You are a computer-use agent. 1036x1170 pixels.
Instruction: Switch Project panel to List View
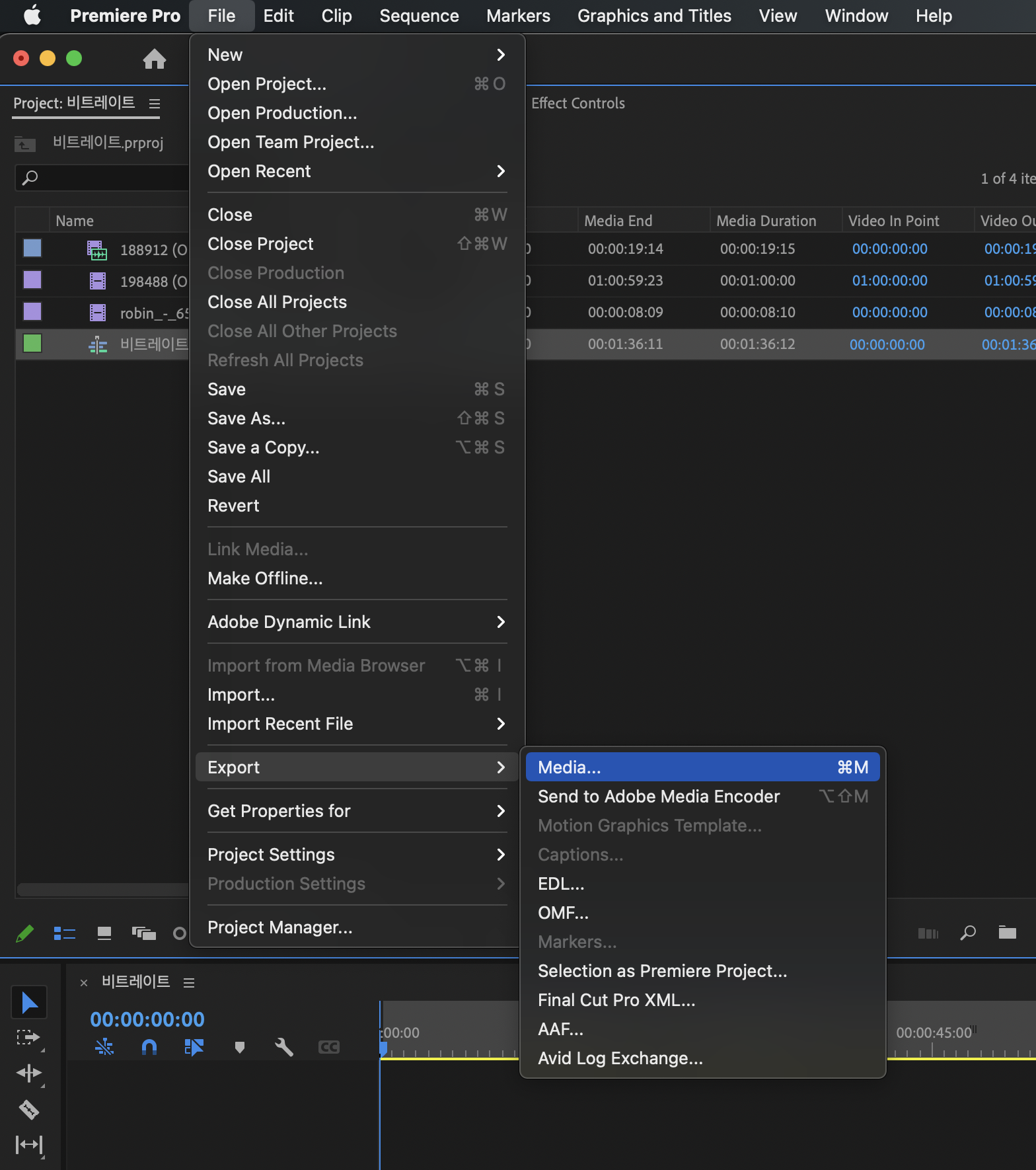click(x=64, y=933)
